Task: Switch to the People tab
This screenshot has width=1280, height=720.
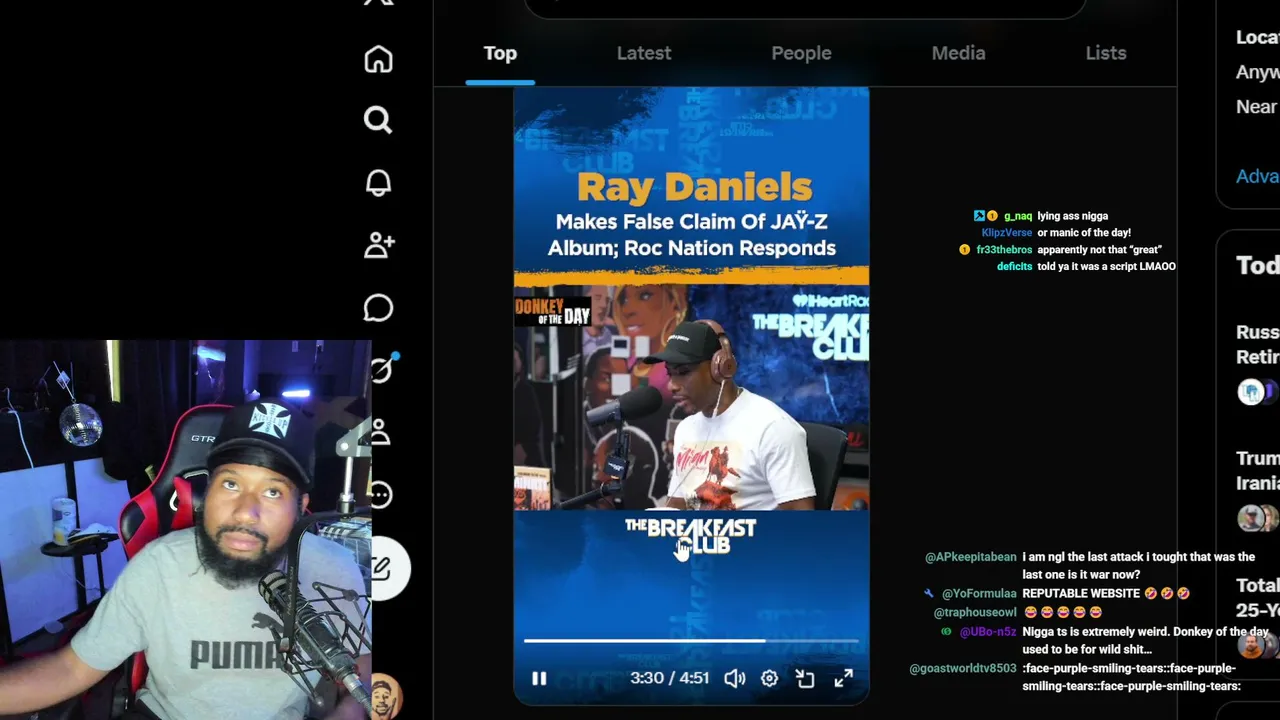Action: 801,53
